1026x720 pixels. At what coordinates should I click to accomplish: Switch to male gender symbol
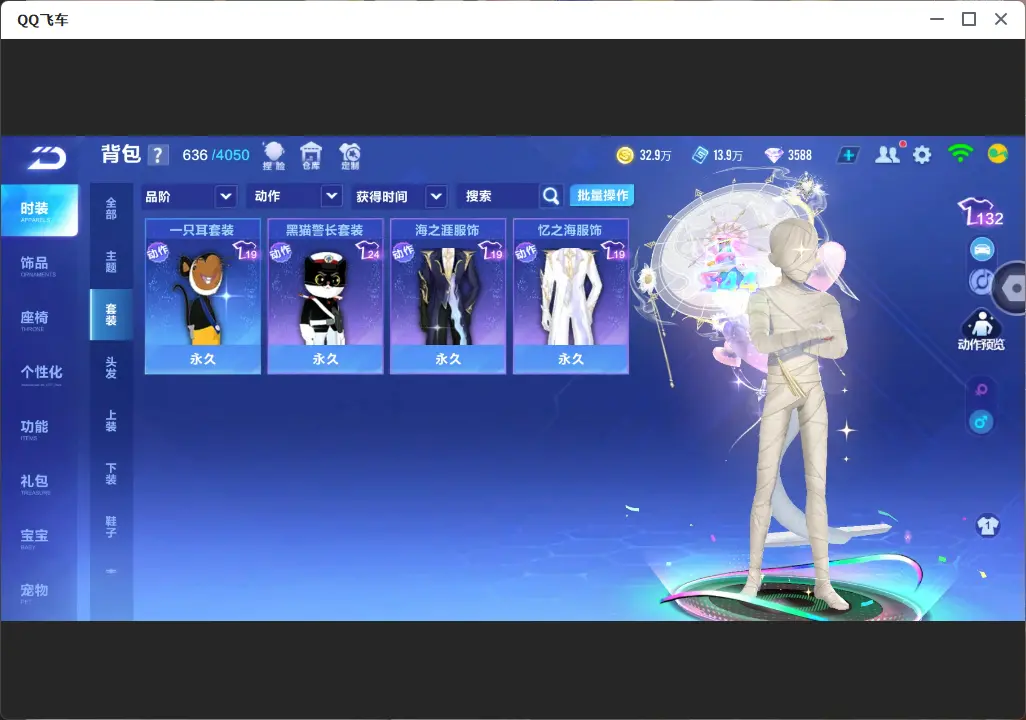click(x=981, y=422)
